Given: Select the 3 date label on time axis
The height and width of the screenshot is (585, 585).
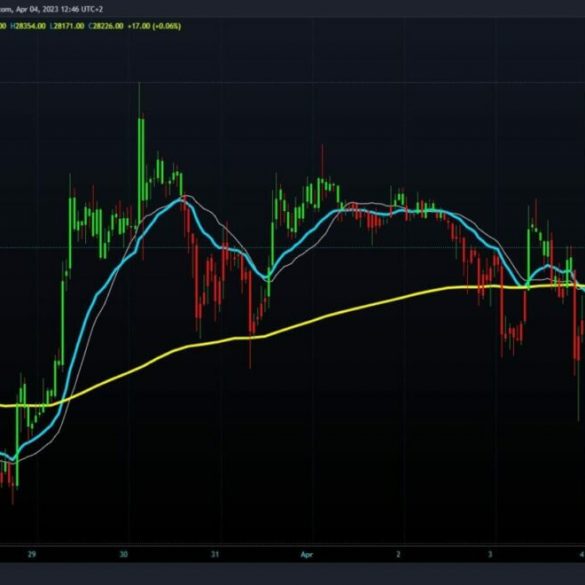Looking at the screenshot, I should [490, 554].
